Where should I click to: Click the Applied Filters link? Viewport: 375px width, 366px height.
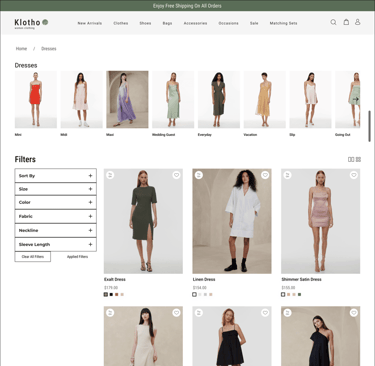coord(77,257)
